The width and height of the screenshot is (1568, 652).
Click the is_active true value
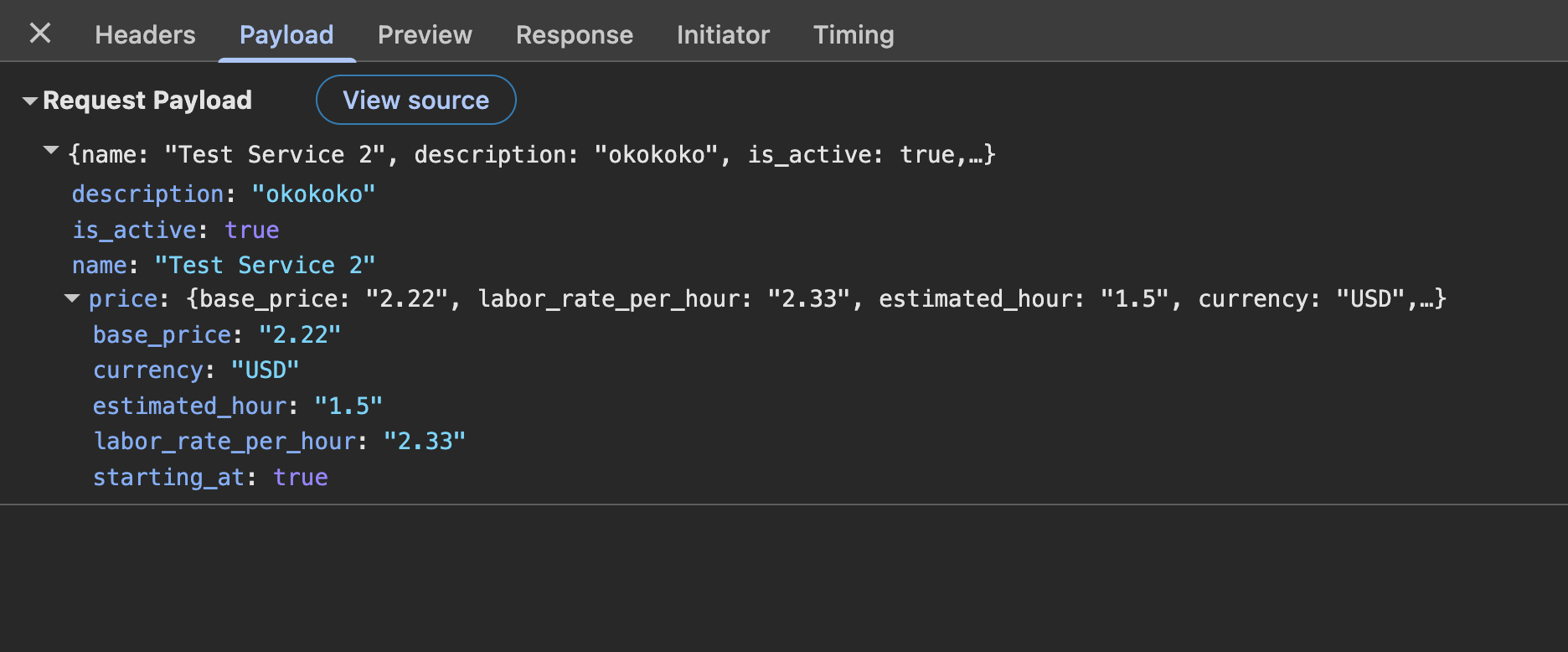[x=251, y=230]
